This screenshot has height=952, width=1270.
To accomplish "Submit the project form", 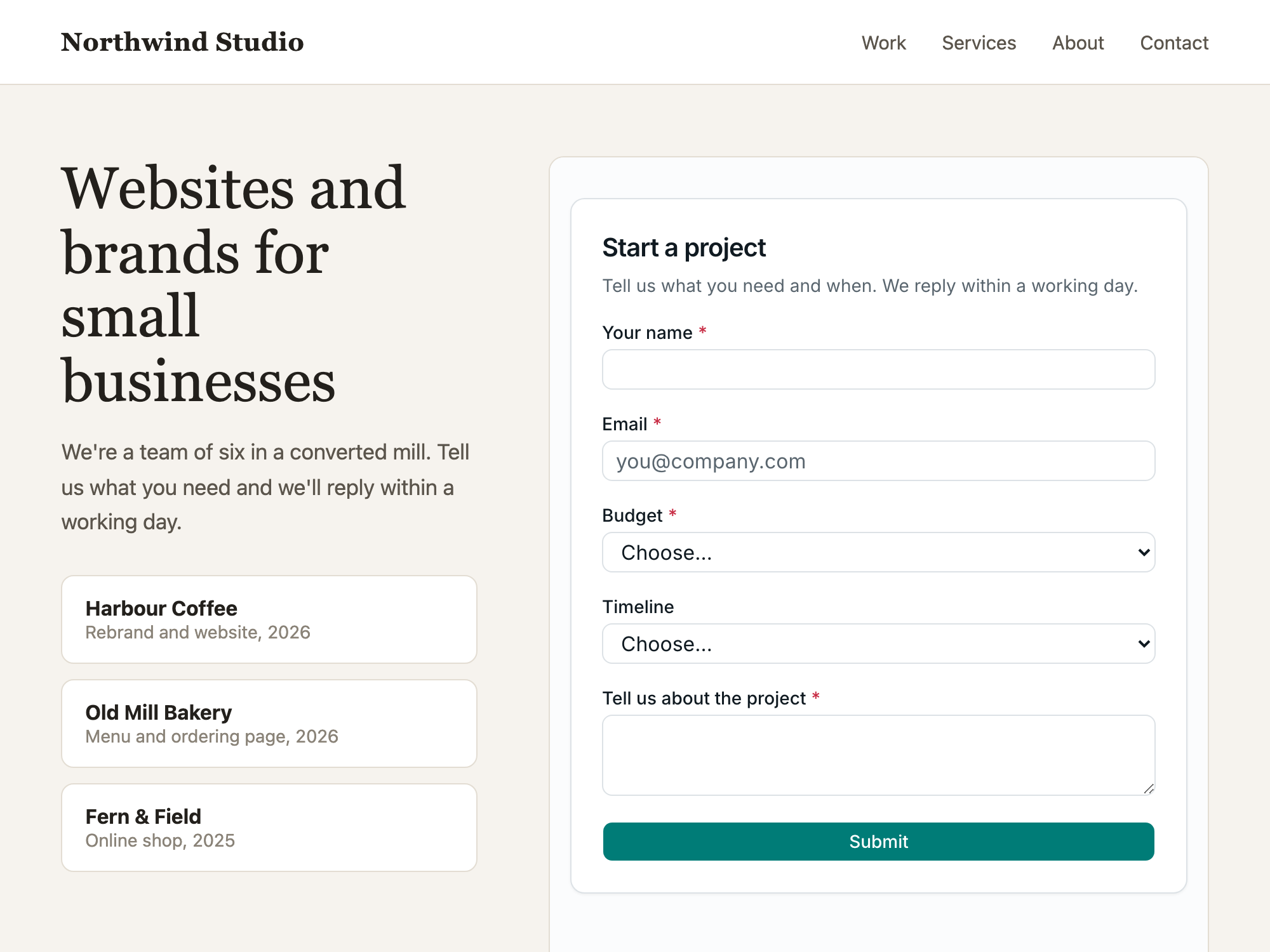I will (878, 842).
